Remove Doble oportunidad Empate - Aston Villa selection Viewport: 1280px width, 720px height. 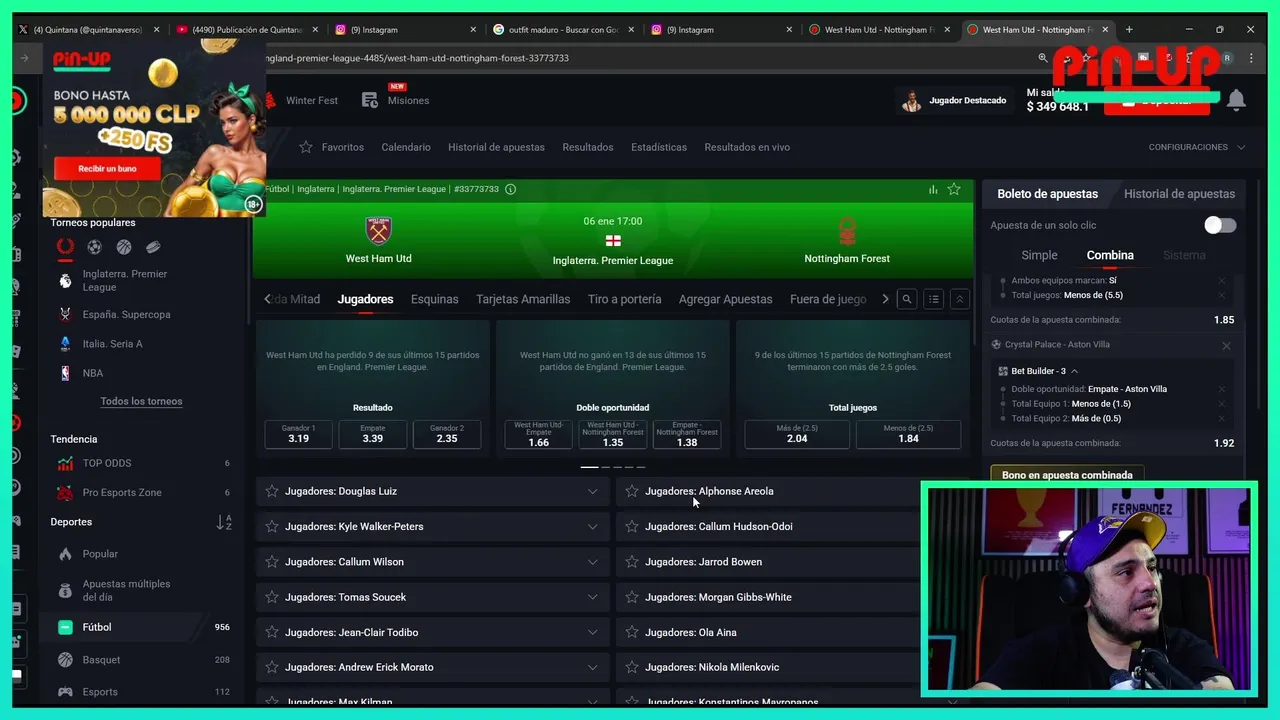pyautogui.click(x=1221, y=389)
